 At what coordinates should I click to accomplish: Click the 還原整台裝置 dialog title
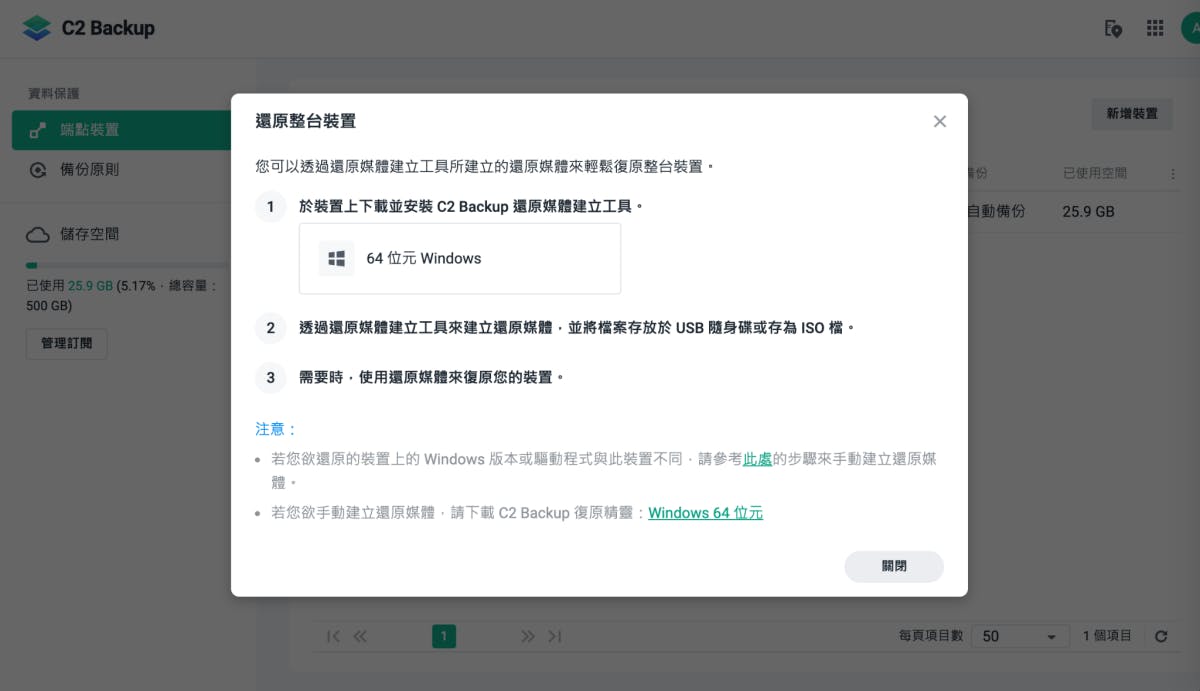click(306, 121)
